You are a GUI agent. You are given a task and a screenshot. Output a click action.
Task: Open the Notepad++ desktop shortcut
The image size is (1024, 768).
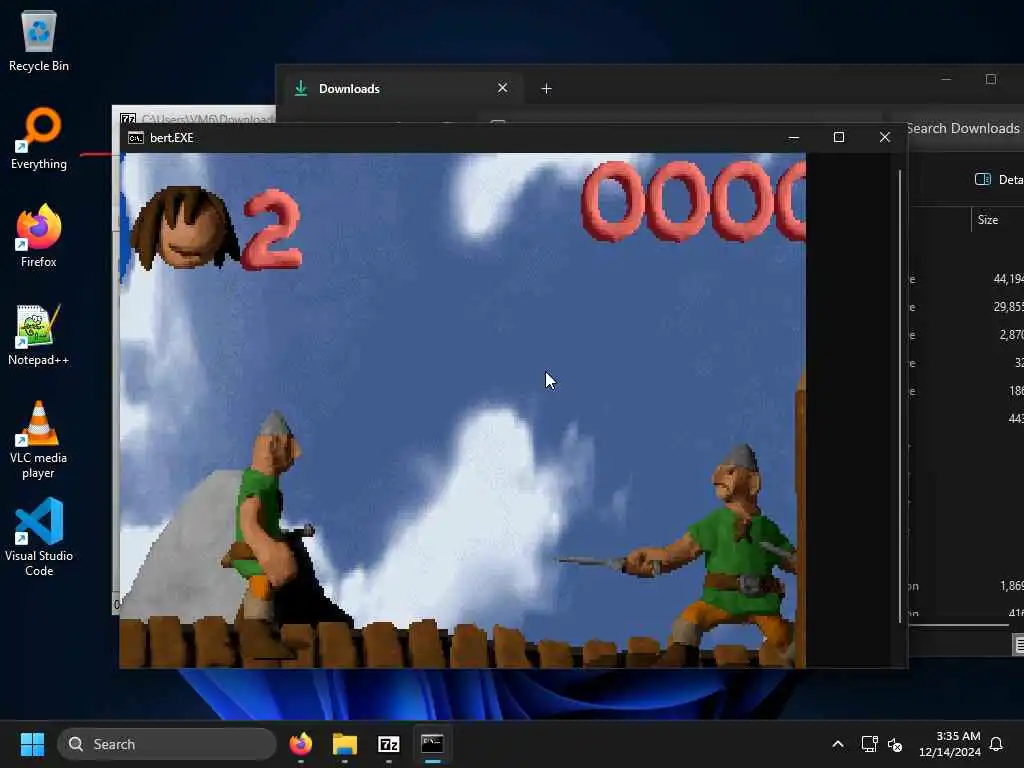pos(39,334)
